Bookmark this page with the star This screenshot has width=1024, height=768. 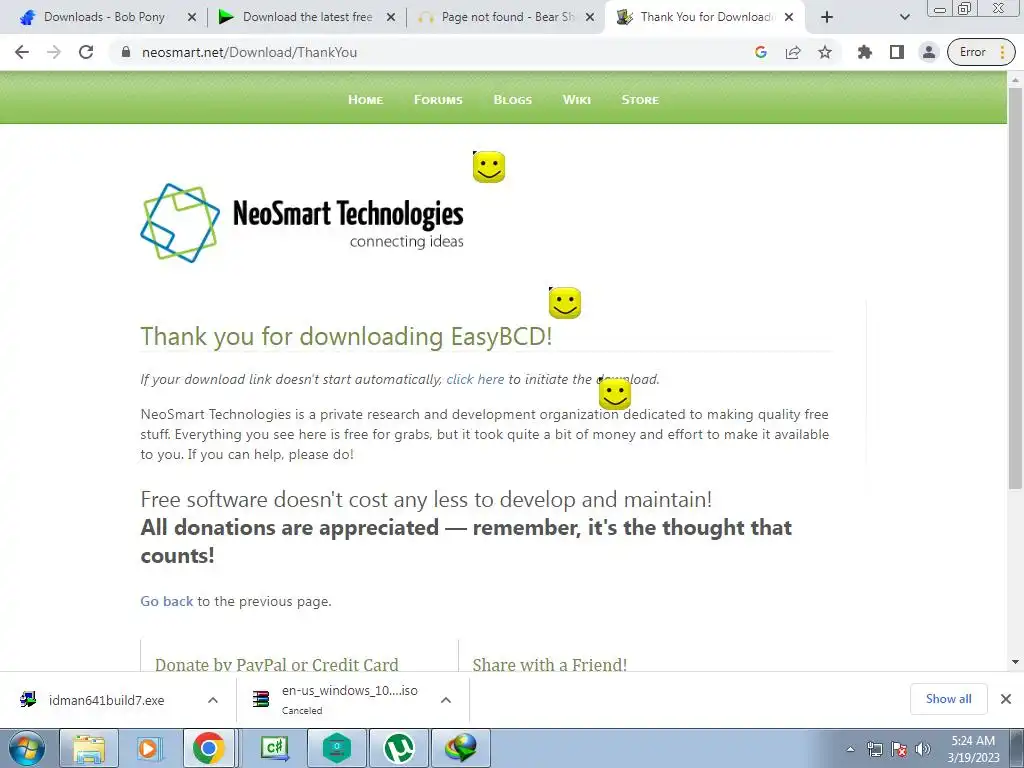pyautogui.click(x=825, y=52)
